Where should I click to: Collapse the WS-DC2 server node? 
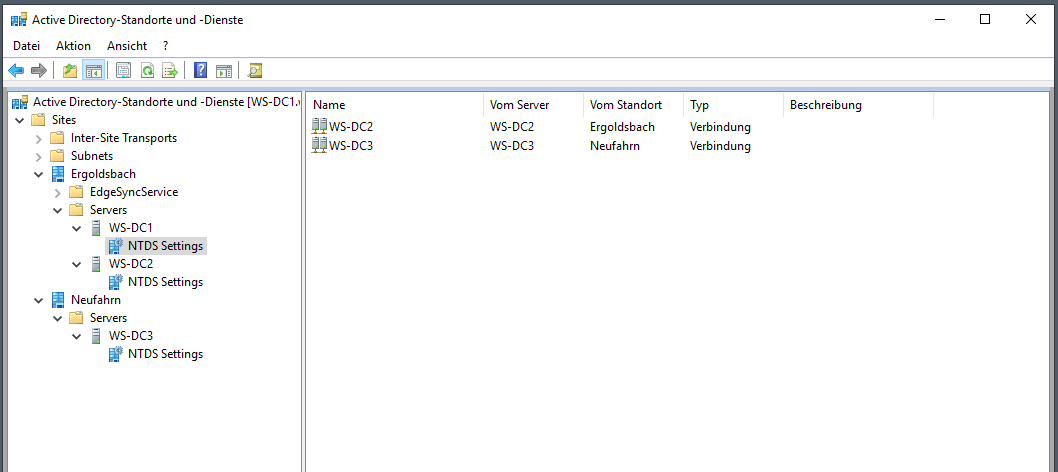(76, 264)
